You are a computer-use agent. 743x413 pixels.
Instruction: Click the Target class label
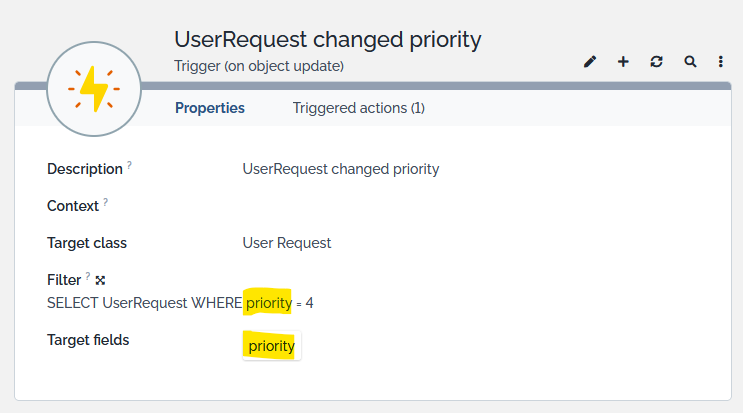coord(87,243)
